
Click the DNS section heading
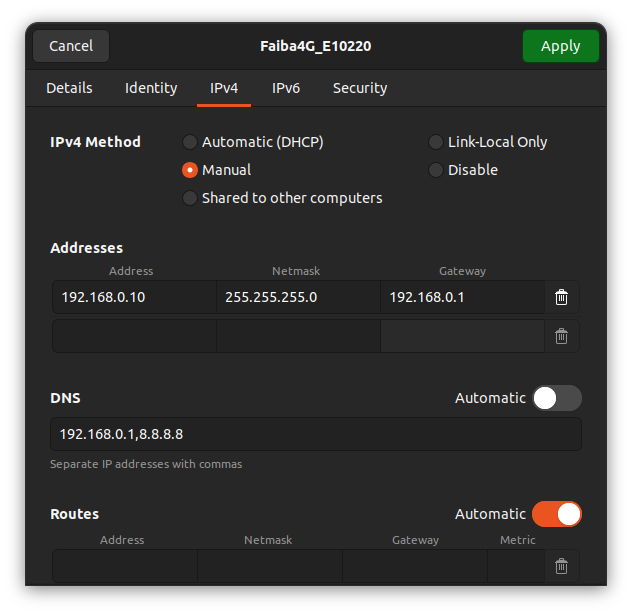click(x=65, y=398)
